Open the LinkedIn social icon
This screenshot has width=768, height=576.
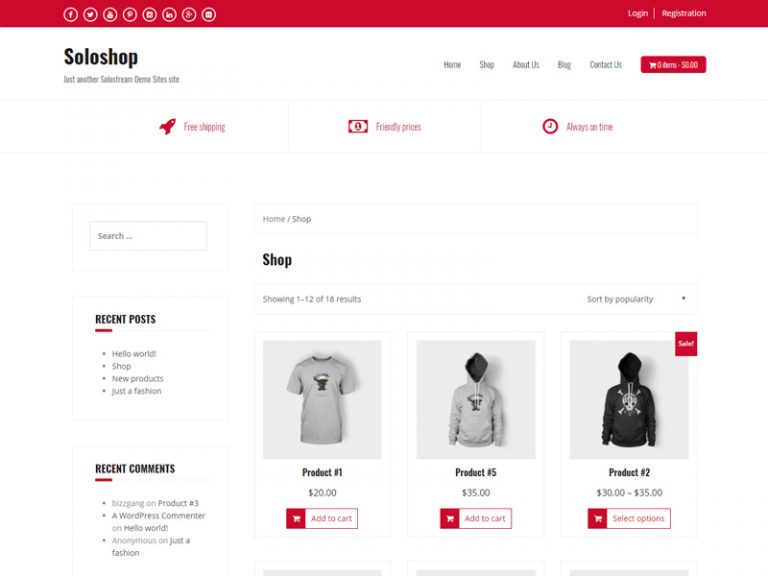[169, 15]
